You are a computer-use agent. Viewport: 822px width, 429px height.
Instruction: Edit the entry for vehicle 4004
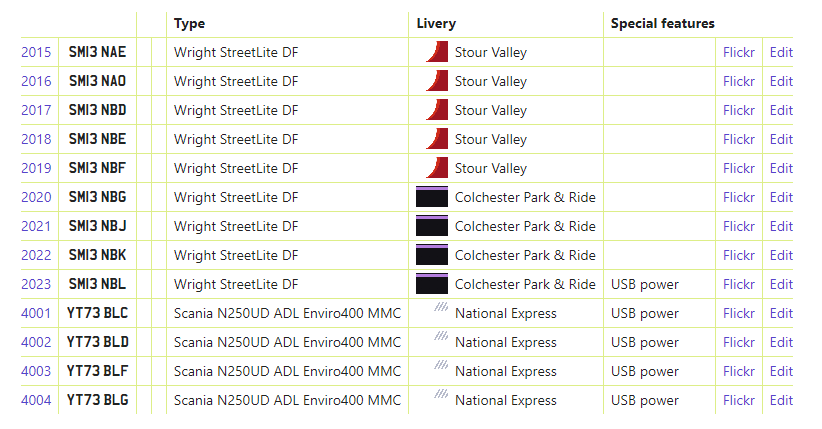781,400
